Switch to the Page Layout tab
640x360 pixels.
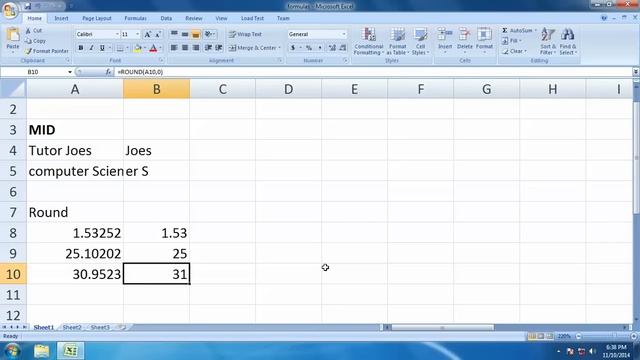point(97,18)
